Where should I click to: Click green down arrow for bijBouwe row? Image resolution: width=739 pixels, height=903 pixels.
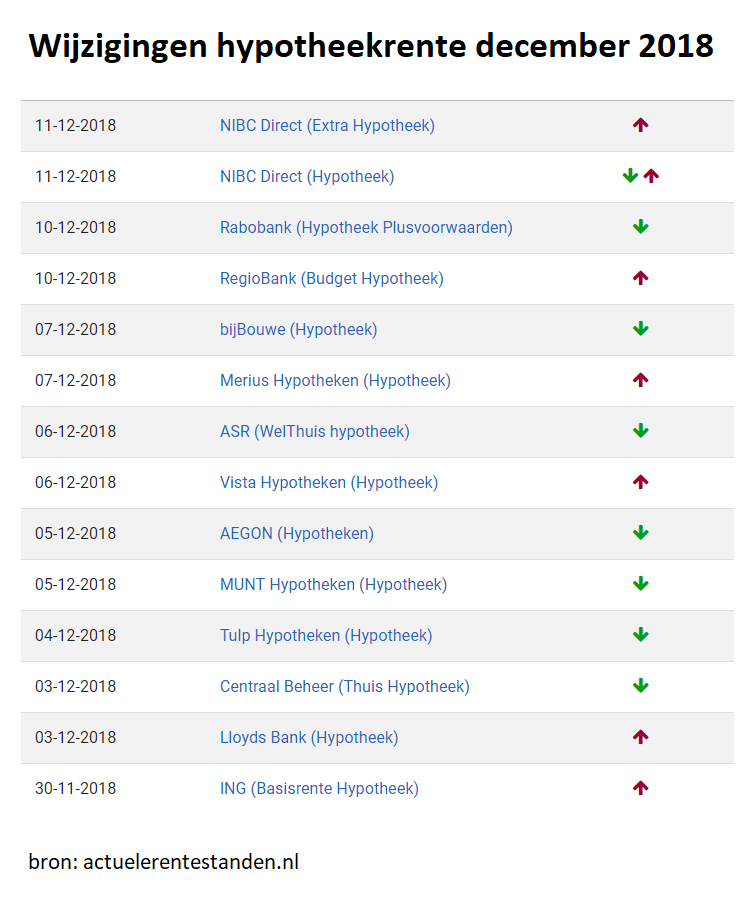tap(641, 329)
